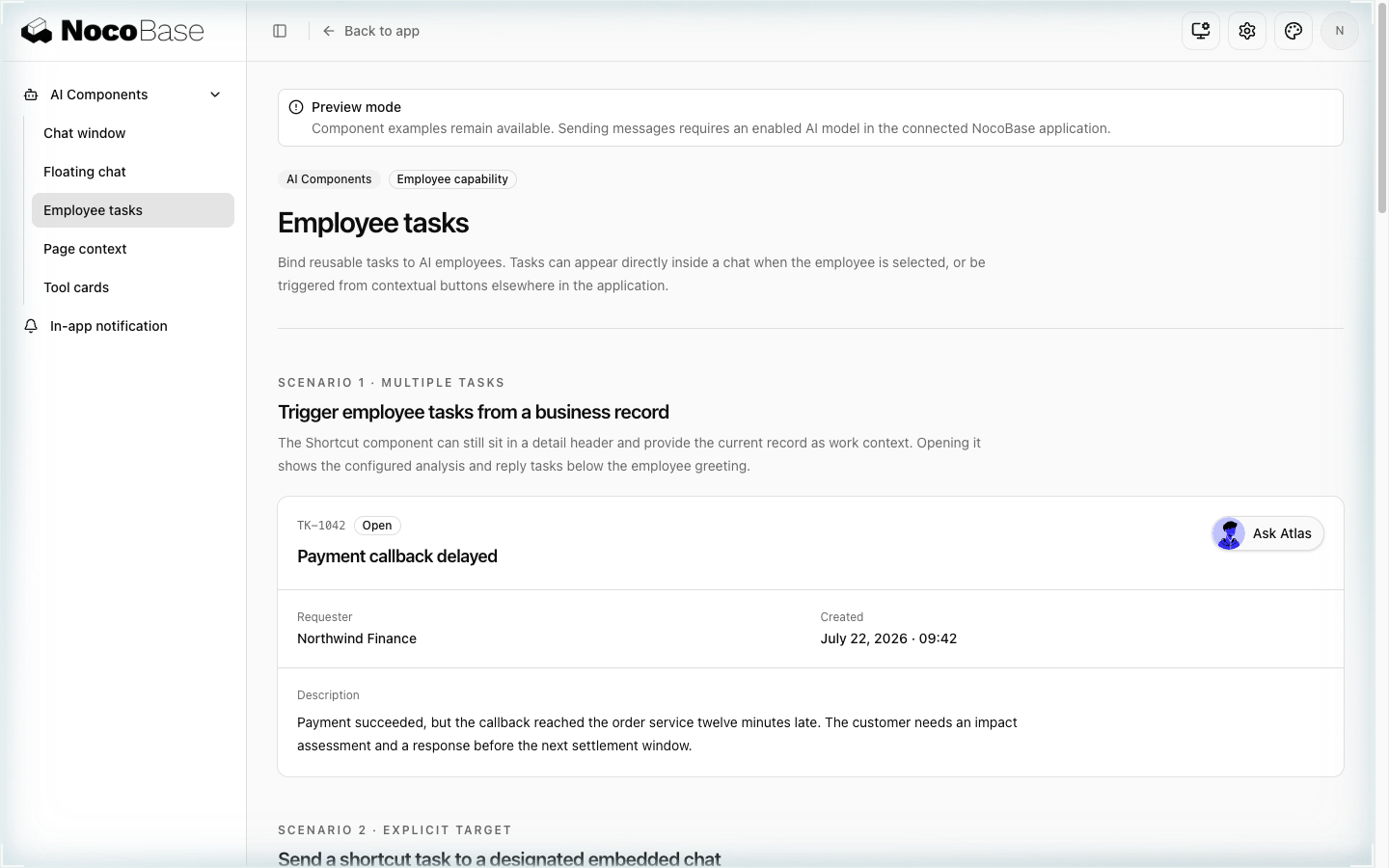Click the NocoBase logo

[113, 31]
